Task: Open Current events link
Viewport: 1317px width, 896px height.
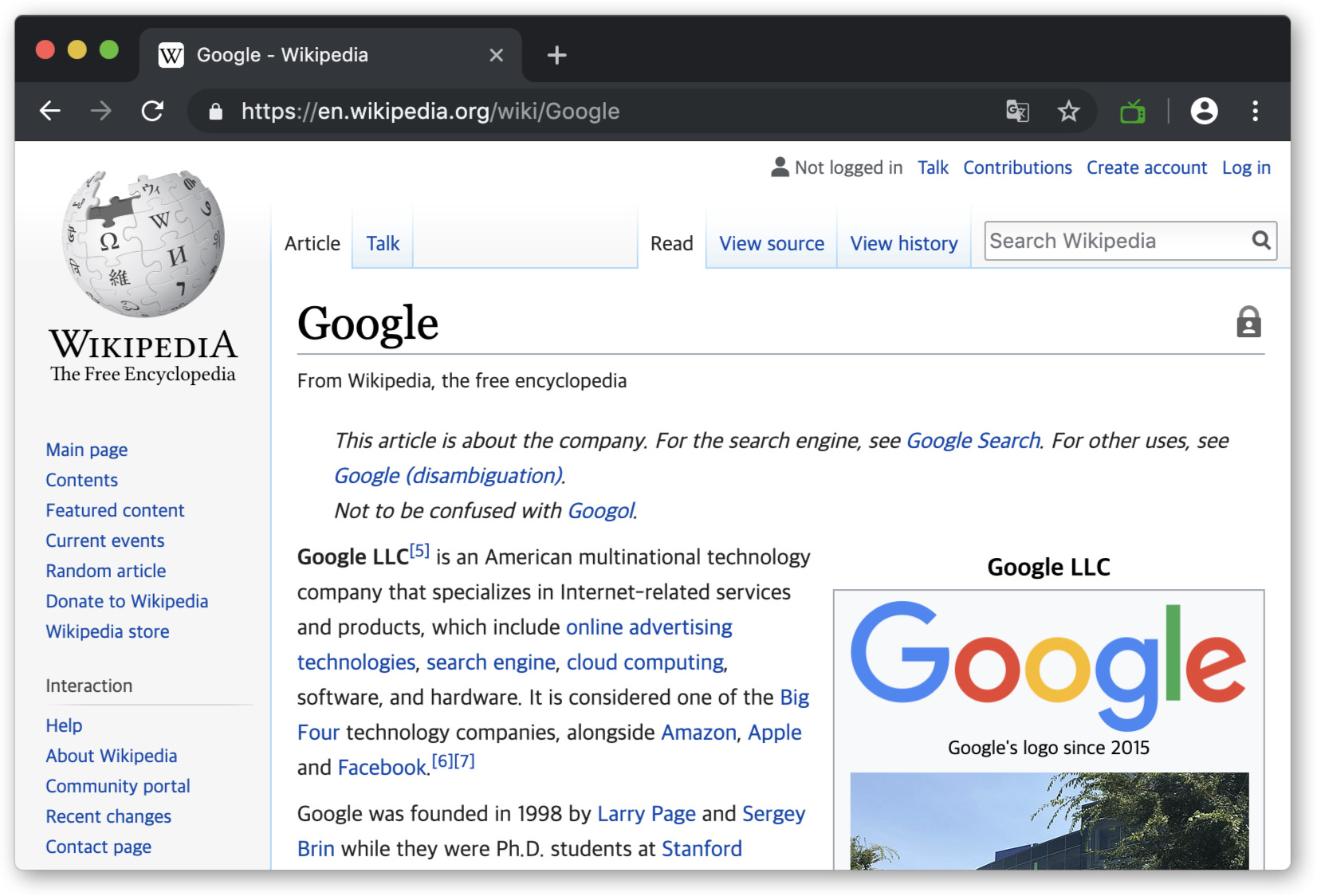Action: click(105, 540)
